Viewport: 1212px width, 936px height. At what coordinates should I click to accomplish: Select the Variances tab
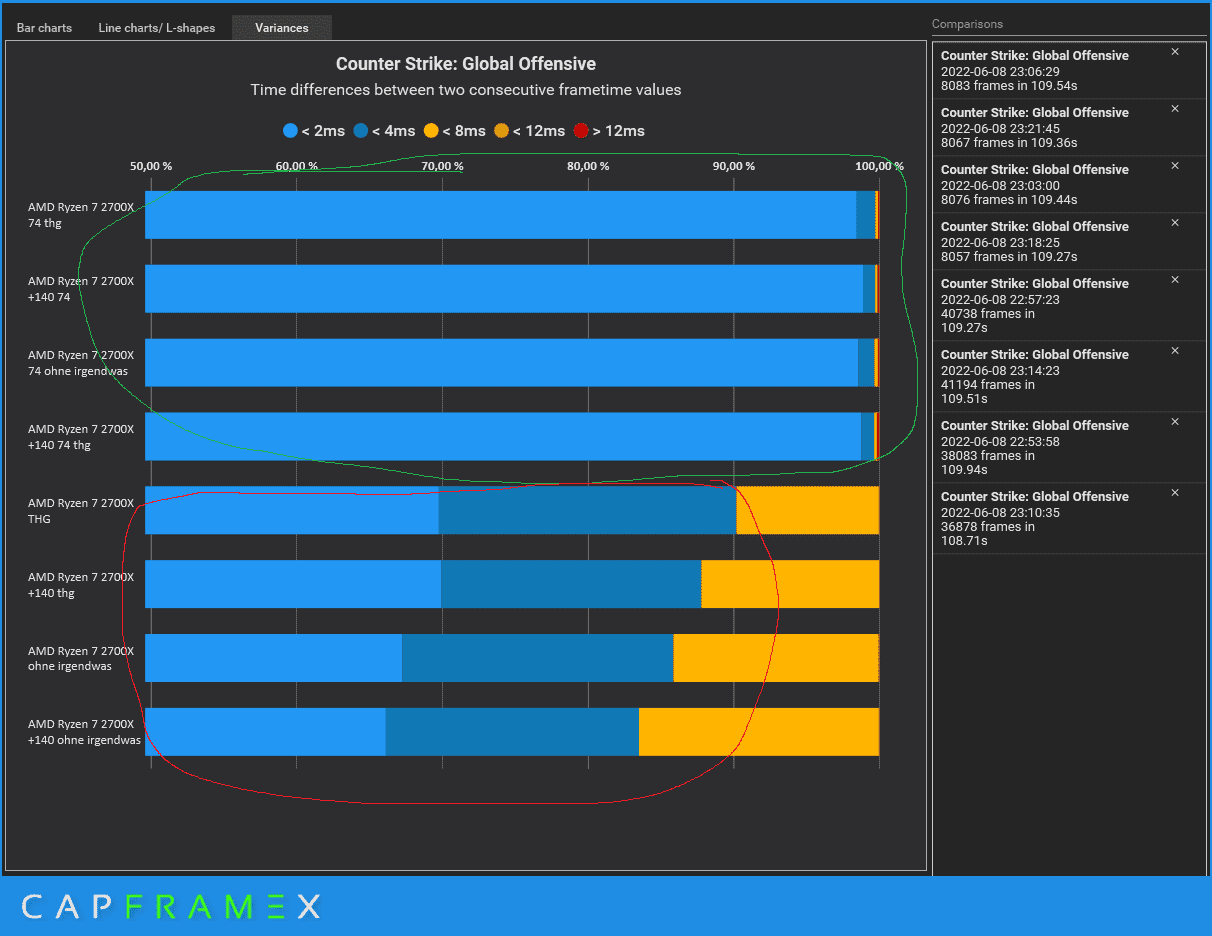(x=282, y=28)
